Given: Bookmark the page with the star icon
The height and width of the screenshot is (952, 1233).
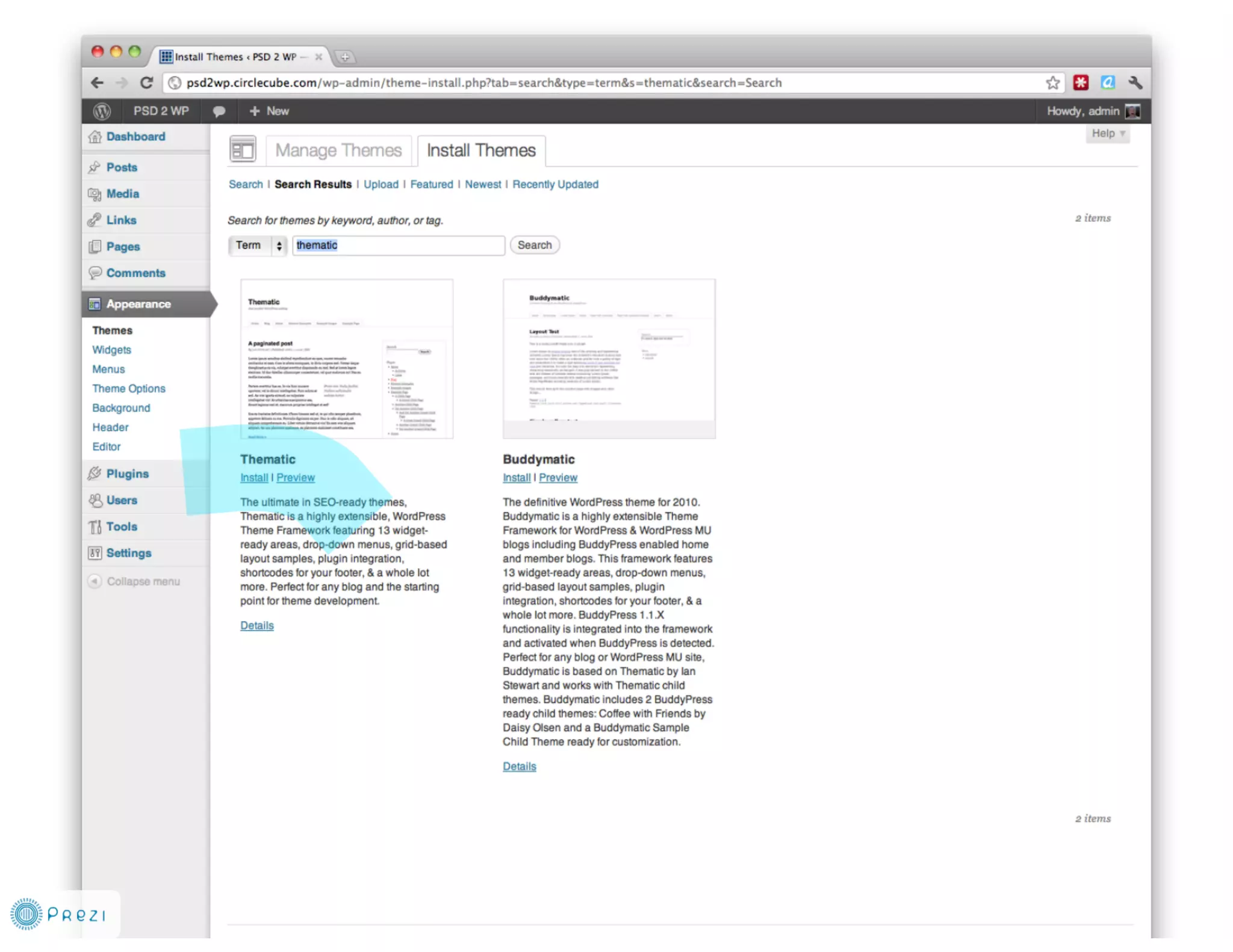Looking at the screenshot, I should (x=1052, y=82).
